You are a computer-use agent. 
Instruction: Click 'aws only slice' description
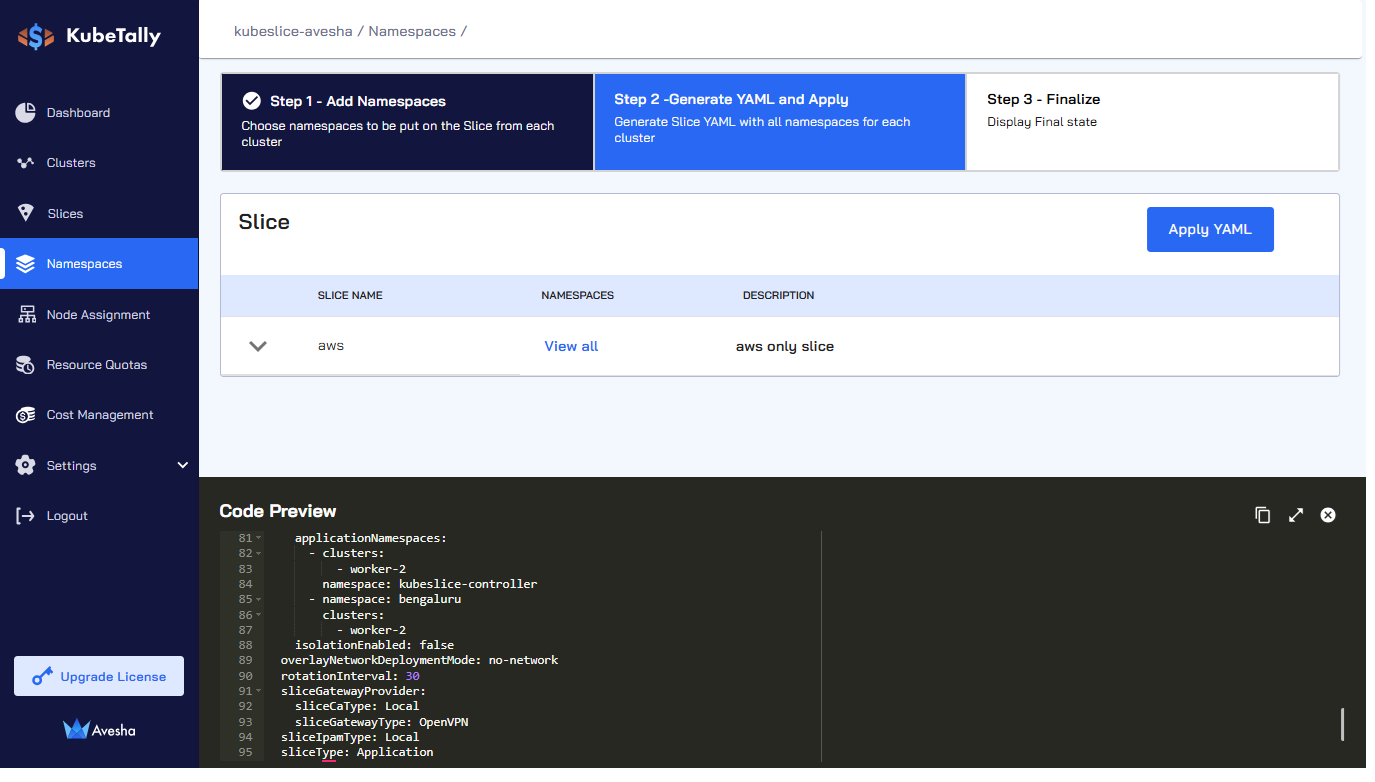point(785,346)
